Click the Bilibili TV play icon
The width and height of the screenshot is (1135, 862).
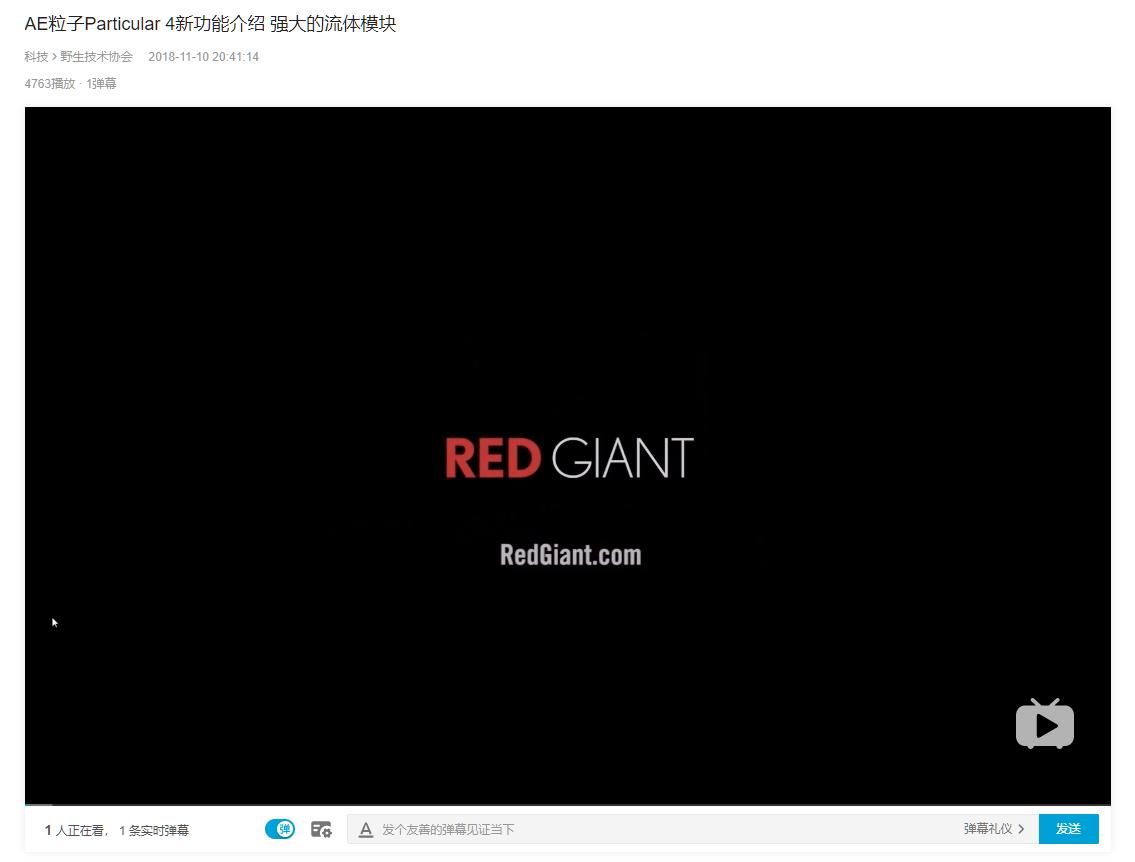pyautogui.click(x=1045, y=724)
